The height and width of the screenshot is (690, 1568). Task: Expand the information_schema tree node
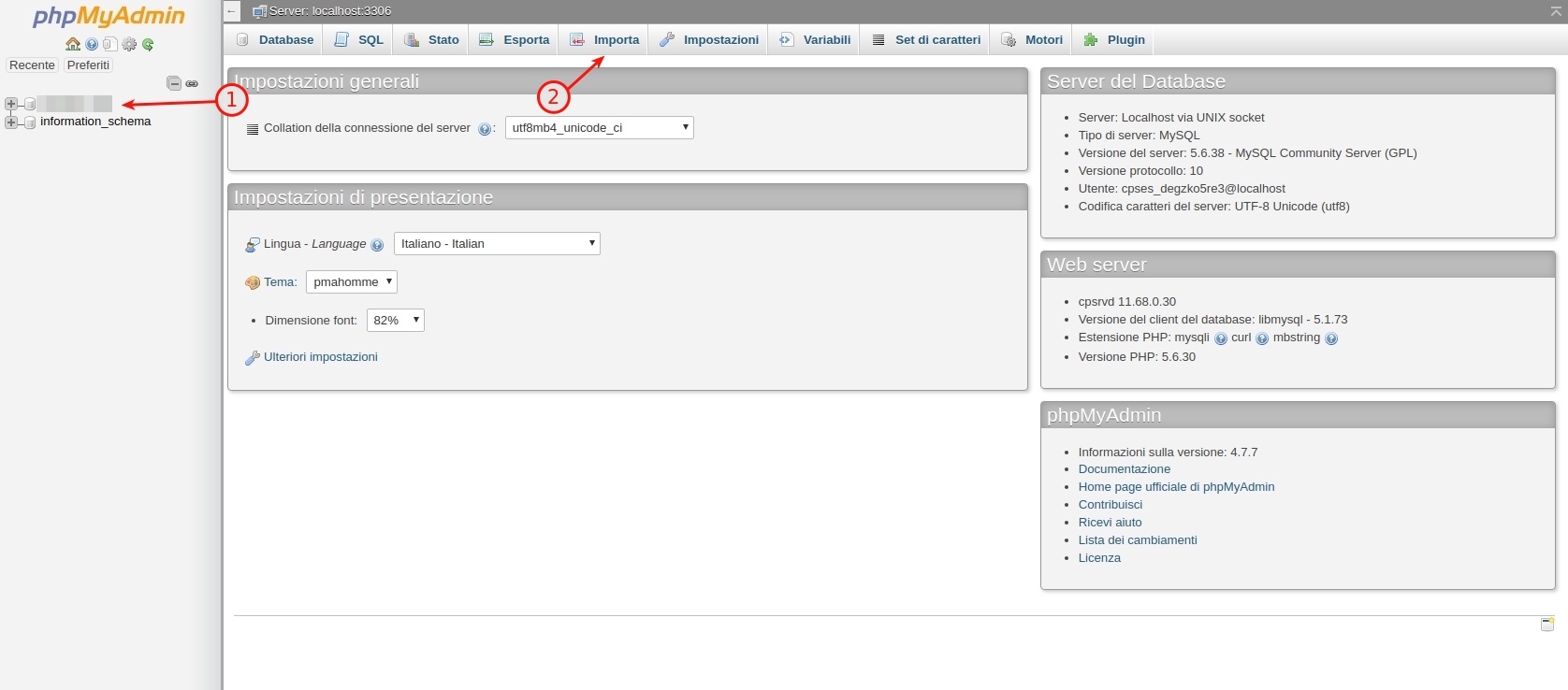coord(11,122)
